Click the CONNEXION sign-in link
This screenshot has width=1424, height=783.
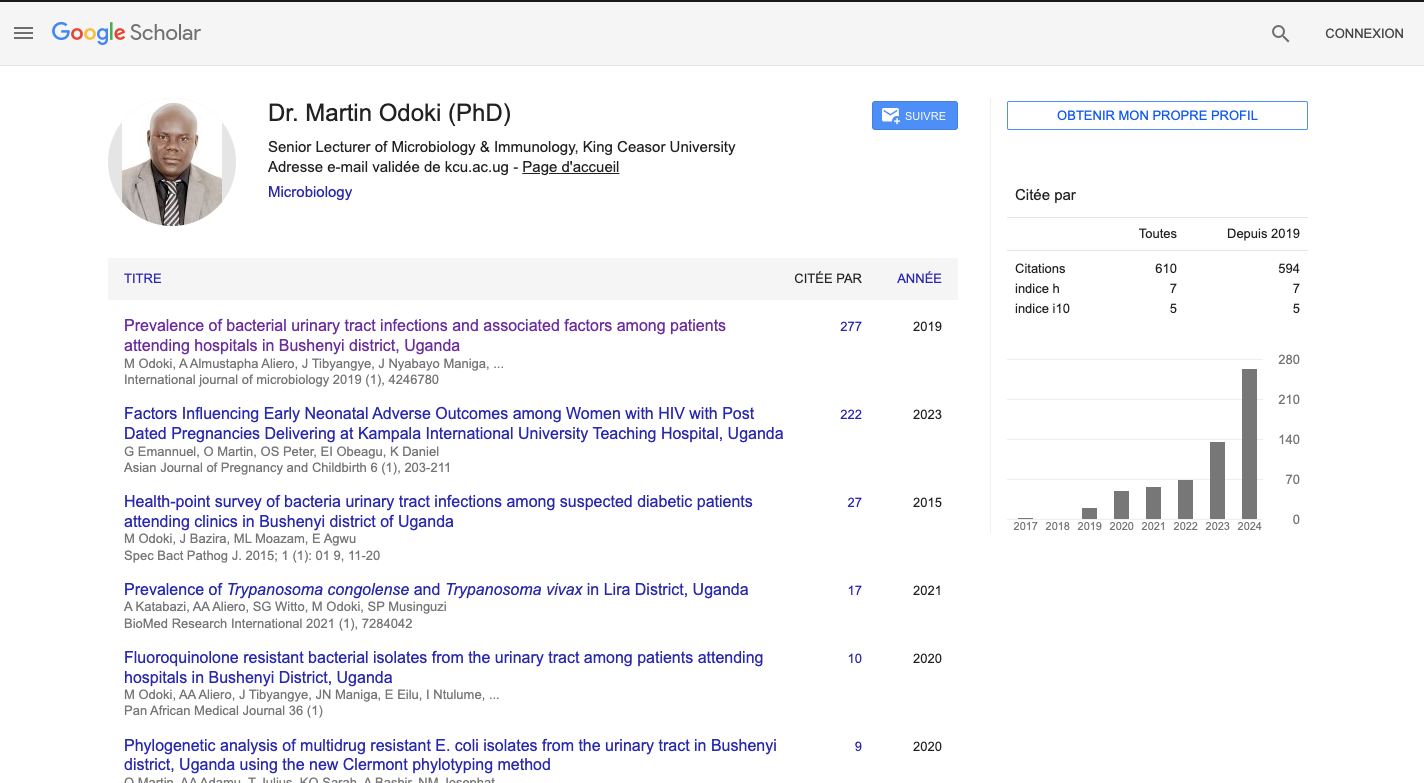(x=1364, y=33)
